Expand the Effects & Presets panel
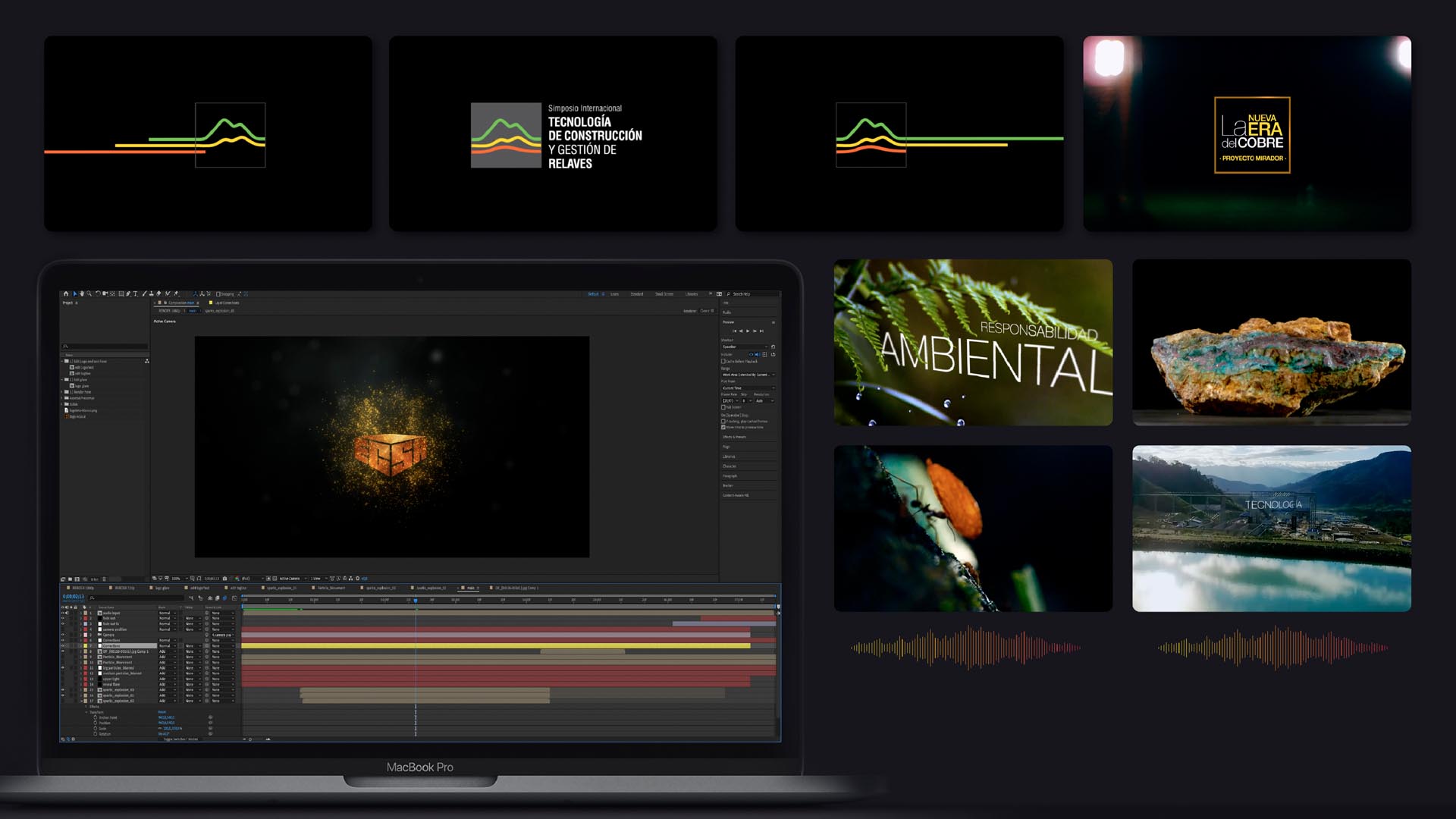 coord(734,437)
